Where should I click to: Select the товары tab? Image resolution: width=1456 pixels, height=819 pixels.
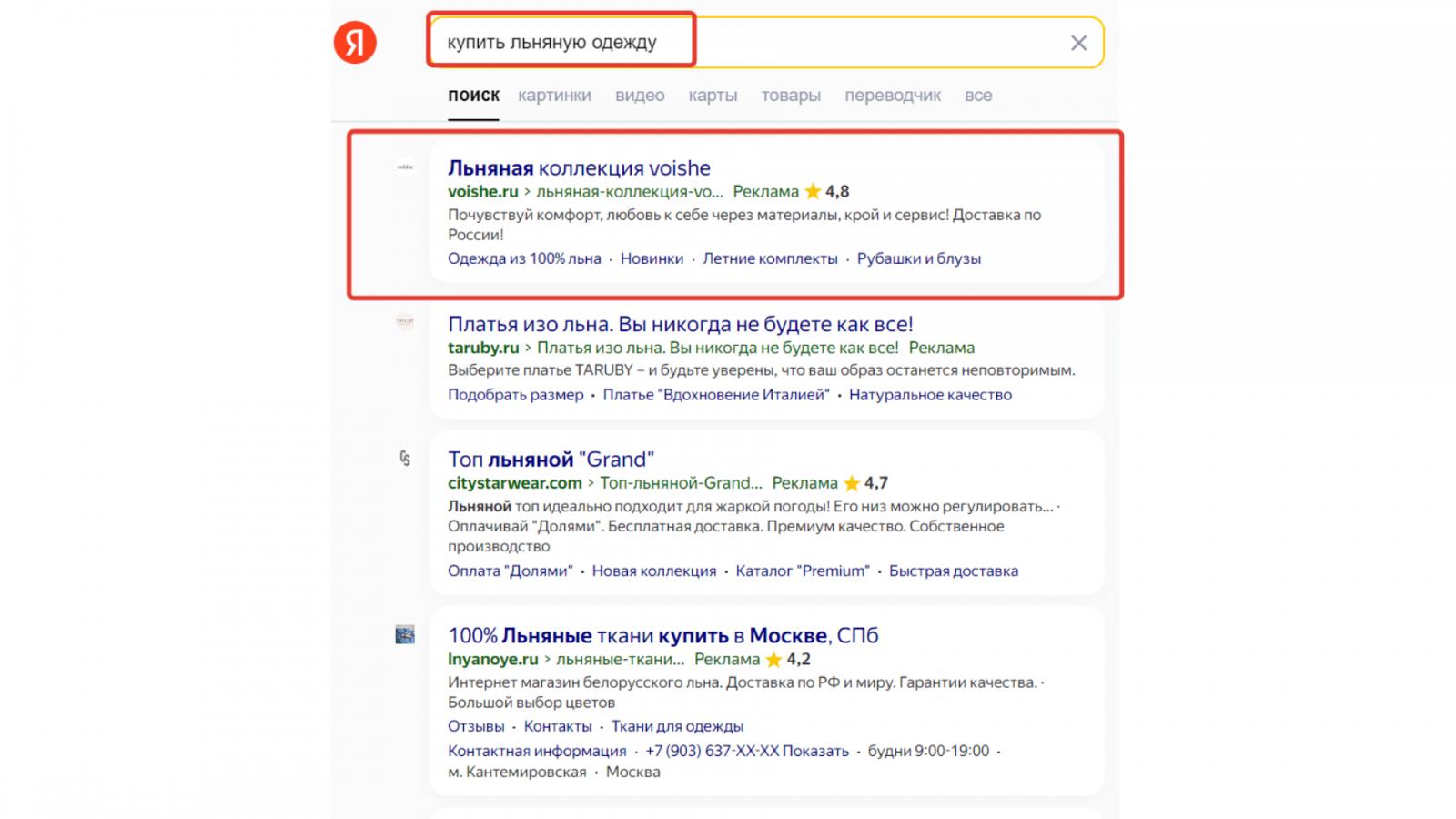[791, 96]
